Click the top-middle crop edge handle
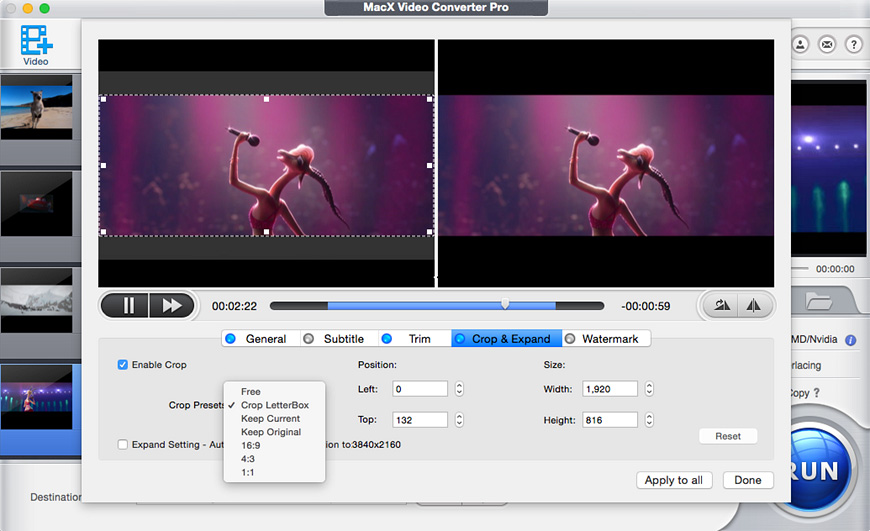 266,99
